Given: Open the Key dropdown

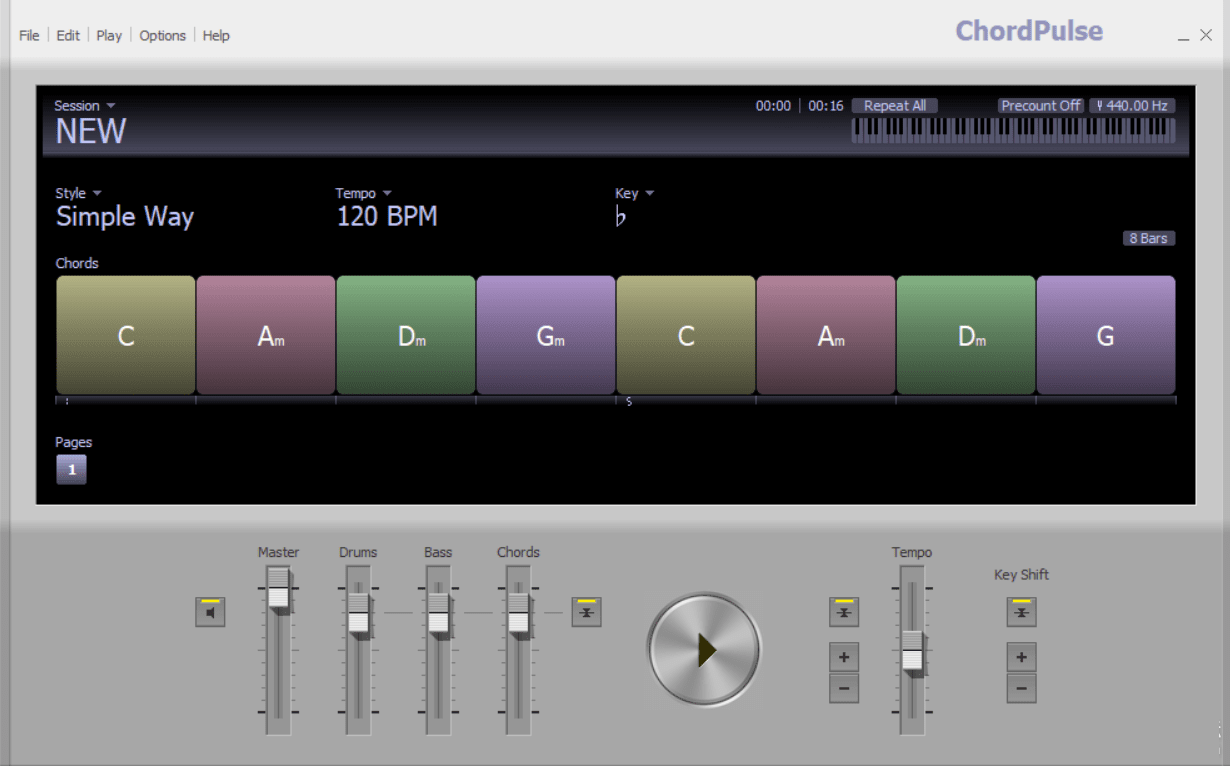Looking at the screenshot, I should click(634, 192).
